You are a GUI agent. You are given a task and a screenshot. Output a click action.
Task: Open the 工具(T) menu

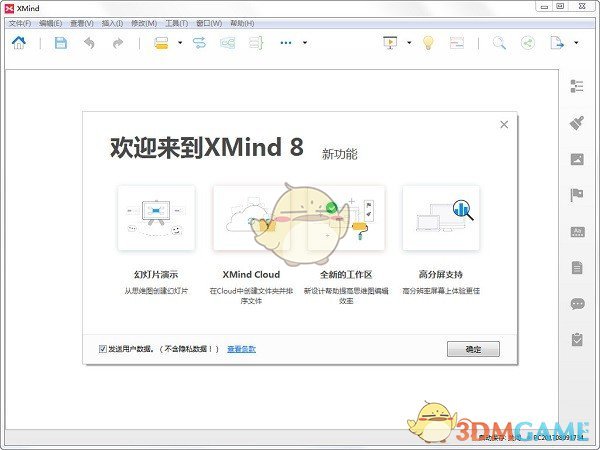[176, 23]
